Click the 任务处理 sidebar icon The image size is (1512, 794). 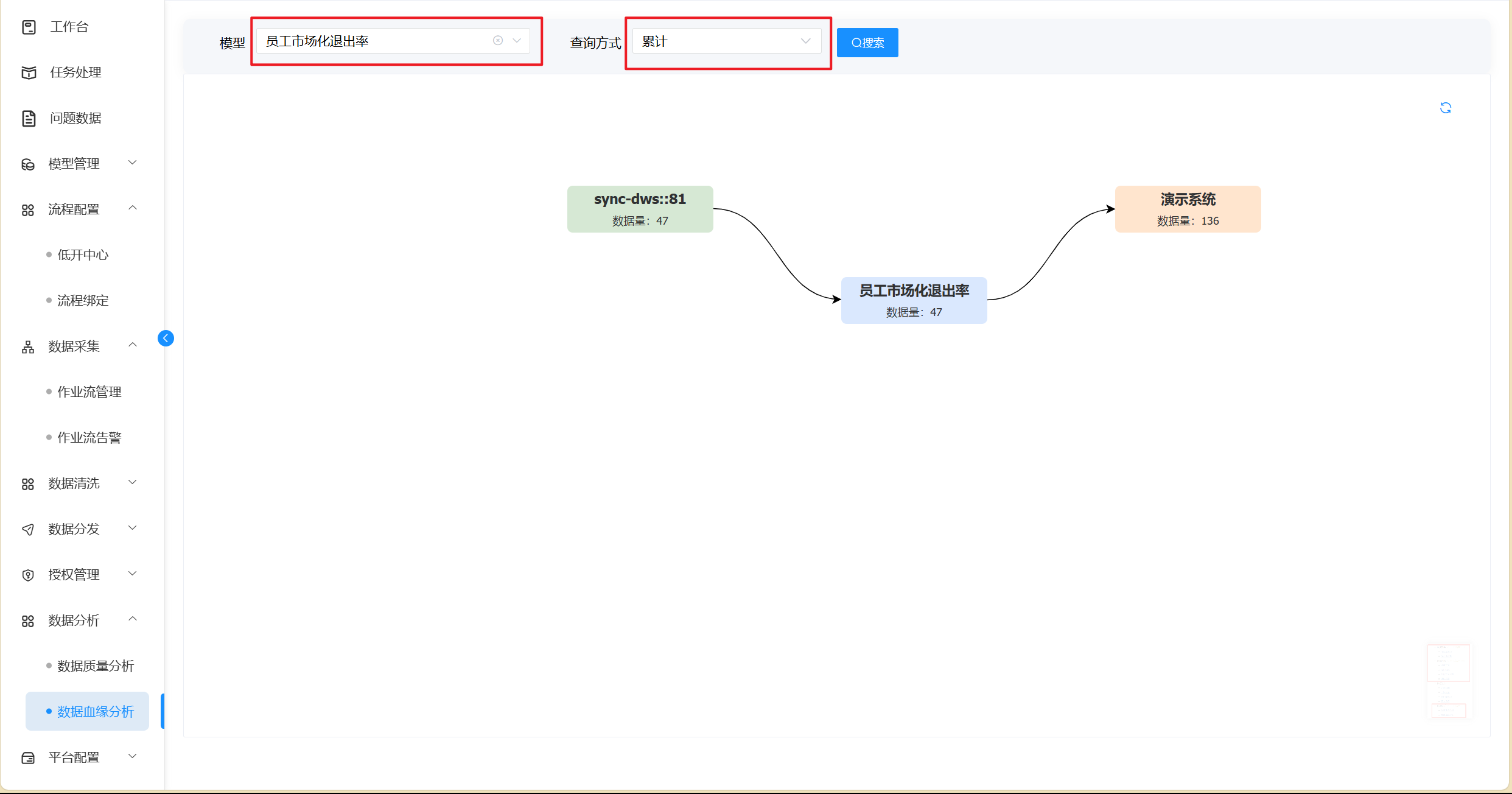(29, 72)
